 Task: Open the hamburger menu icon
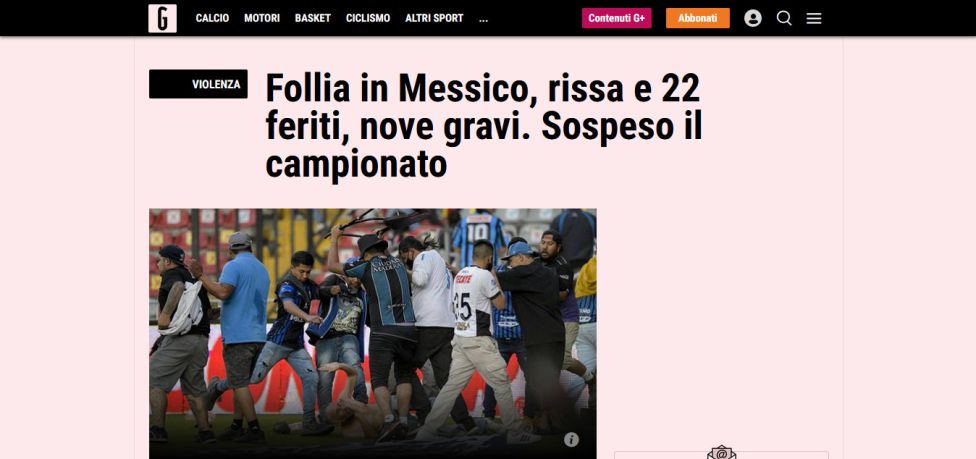point(814,19)
